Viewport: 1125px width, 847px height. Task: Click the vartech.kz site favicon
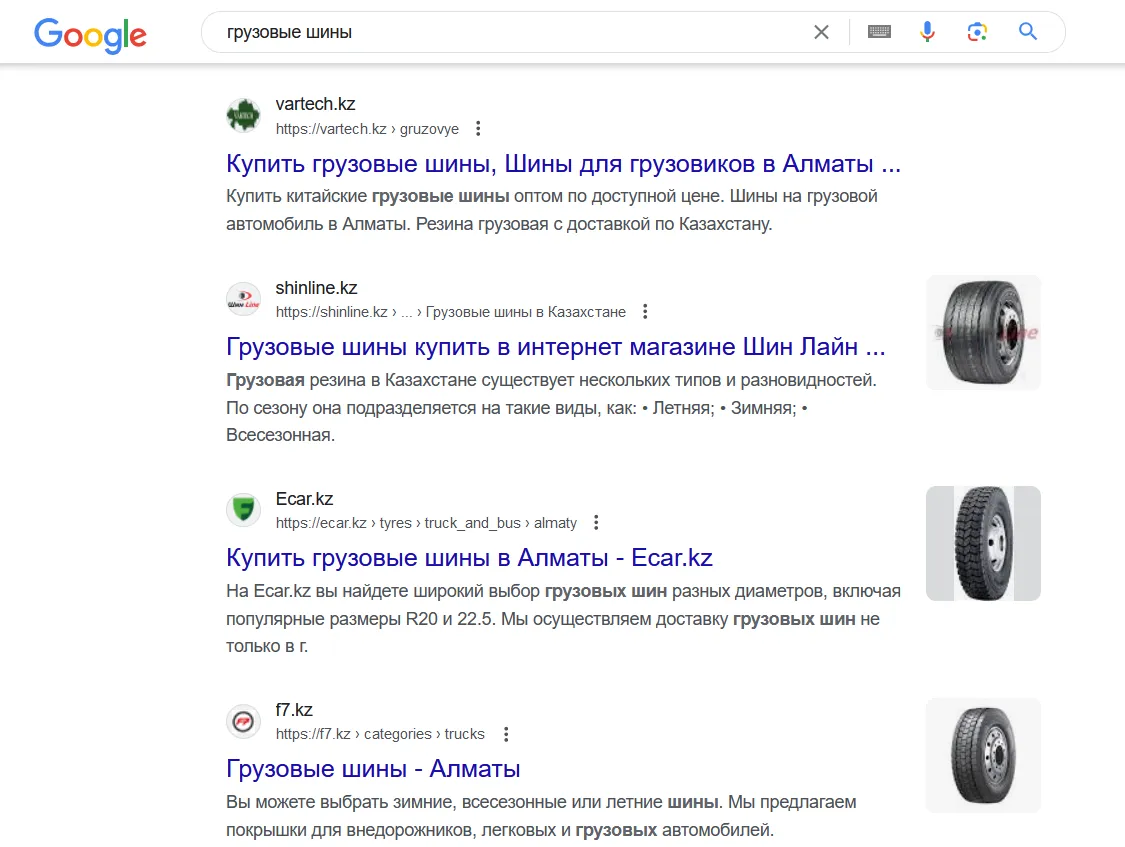(x=243, y=115)
